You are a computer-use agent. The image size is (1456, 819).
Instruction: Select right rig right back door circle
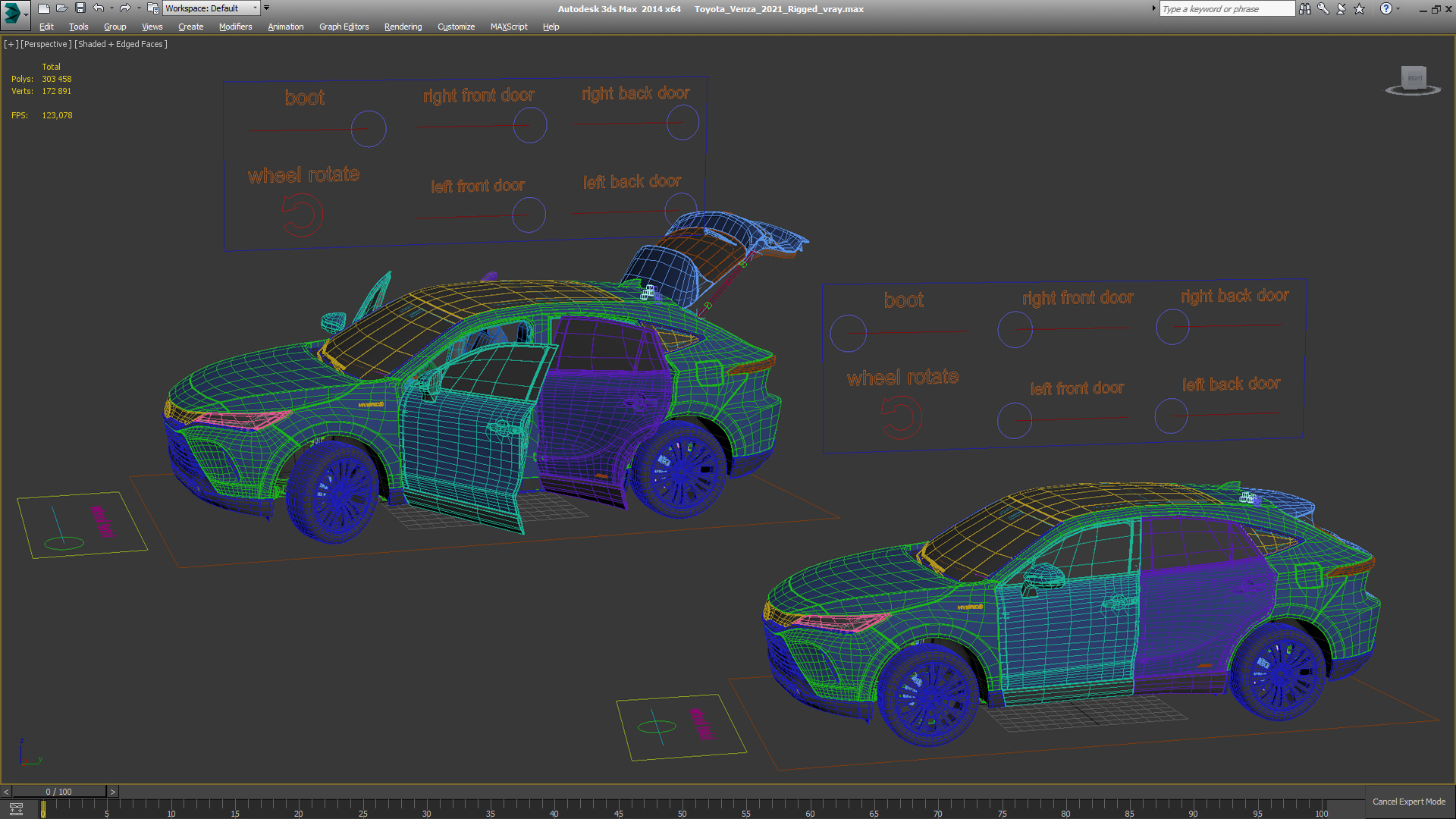tap(1172, 327)
